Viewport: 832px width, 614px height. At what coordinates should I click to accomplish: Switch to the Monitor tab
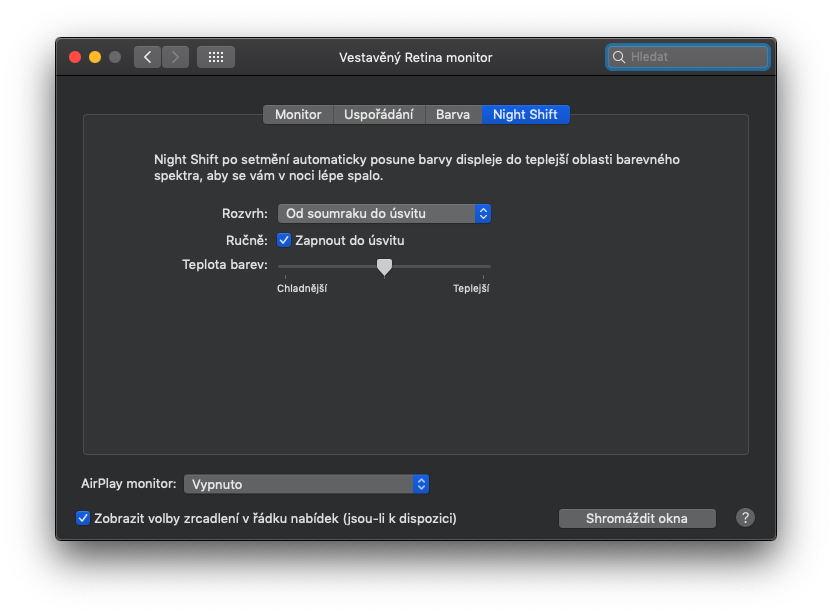(298, 114)
